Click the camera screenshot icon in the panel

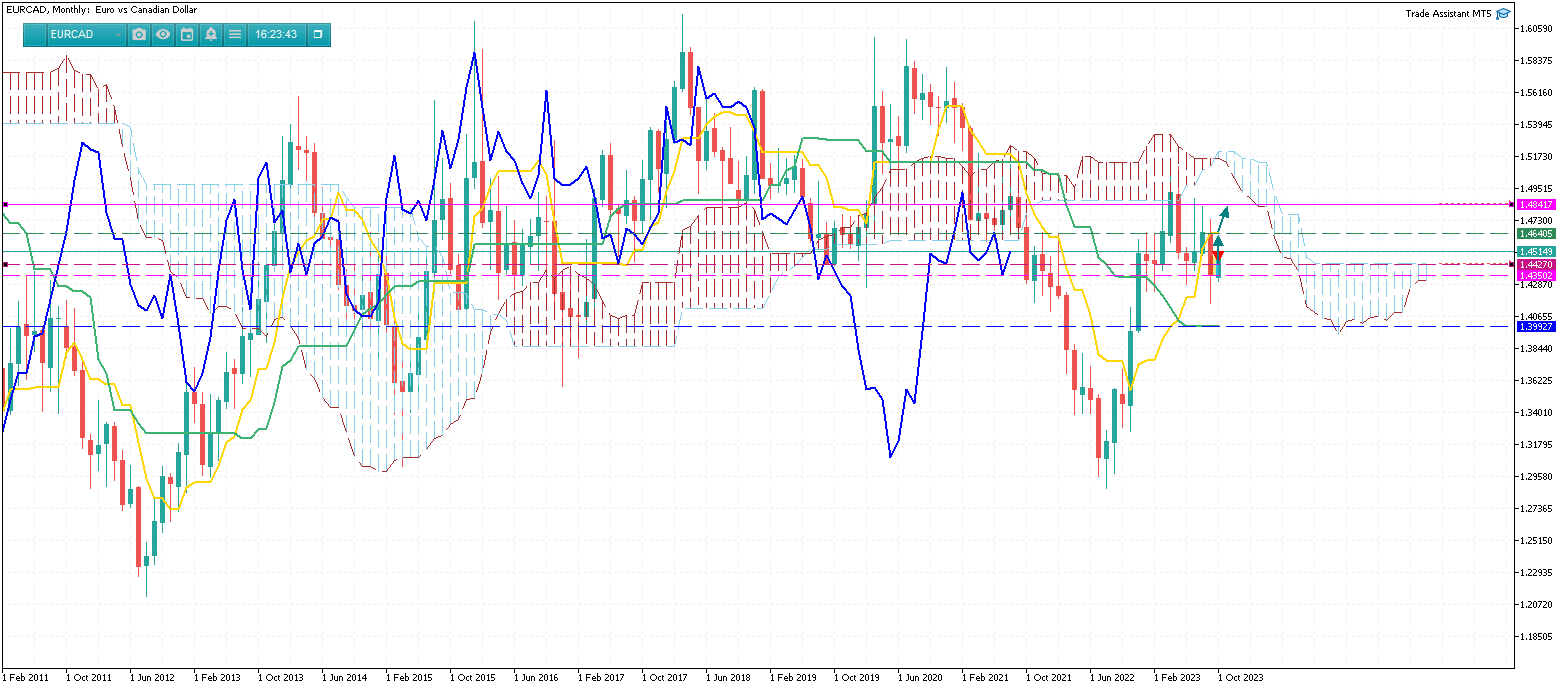pos(139,34)
